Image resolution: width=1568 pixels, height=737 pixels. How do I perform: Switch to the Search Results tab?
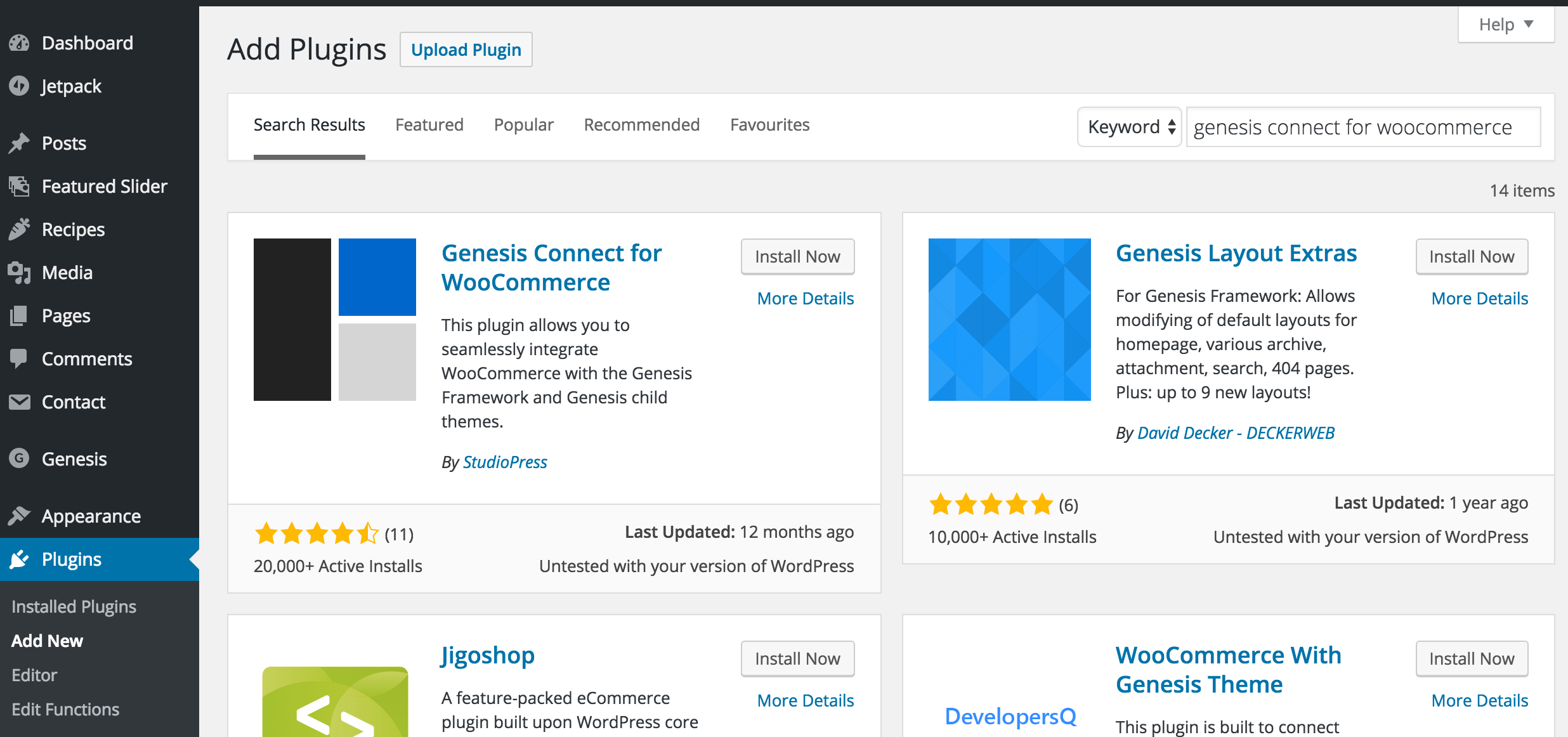tap(310, 125)
